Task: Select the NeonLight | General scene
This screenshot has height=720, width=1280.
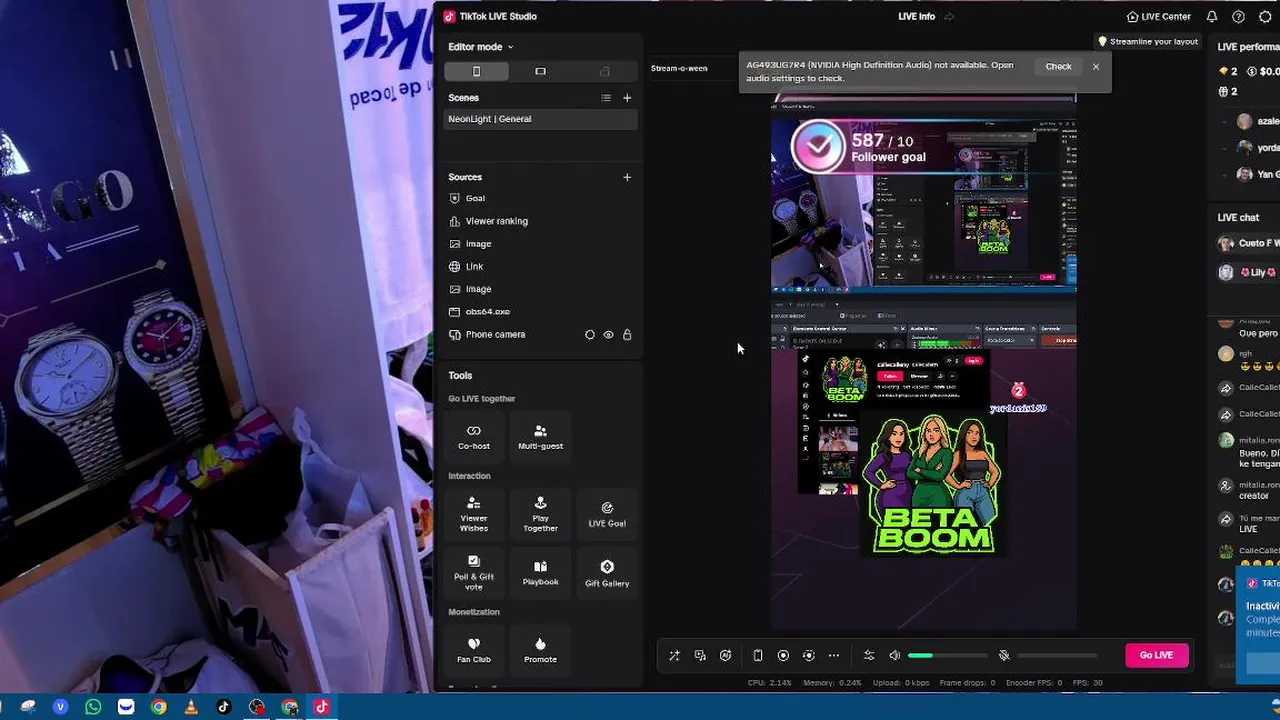Action: (x=540, y=119)
